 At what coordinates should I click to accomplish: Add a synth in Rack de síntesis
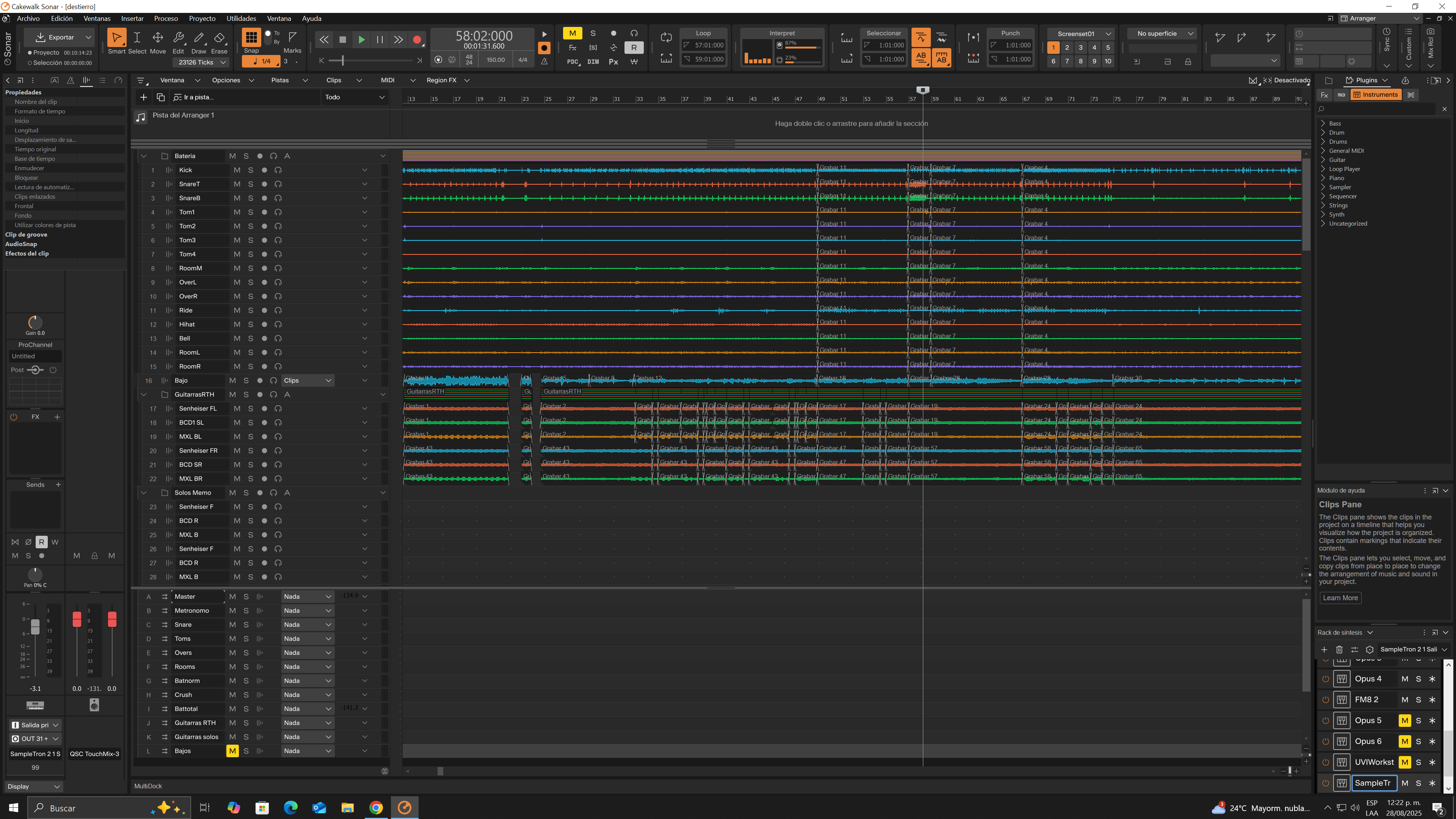[1324, 650]
